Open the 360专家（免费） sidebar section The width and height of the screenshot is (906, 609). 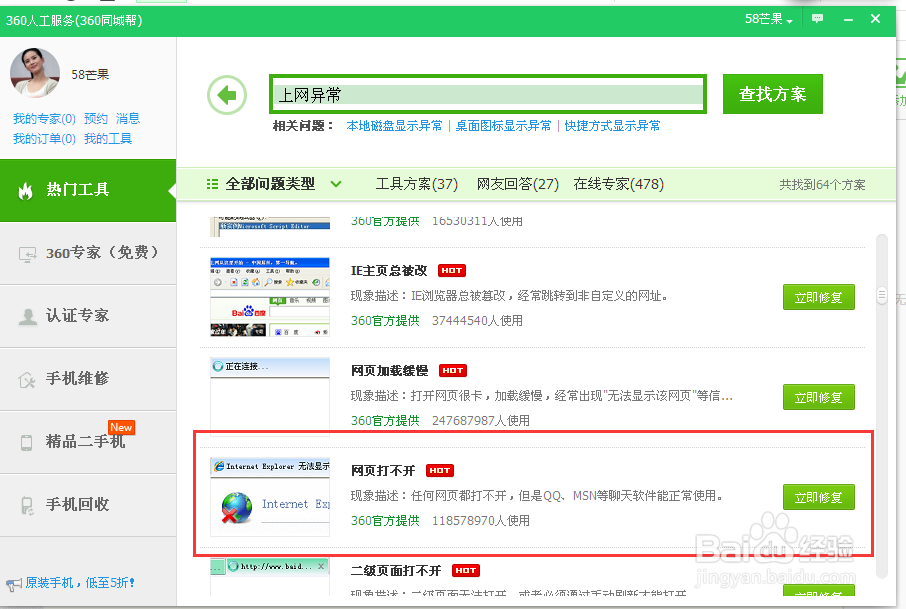coord(88,253)
